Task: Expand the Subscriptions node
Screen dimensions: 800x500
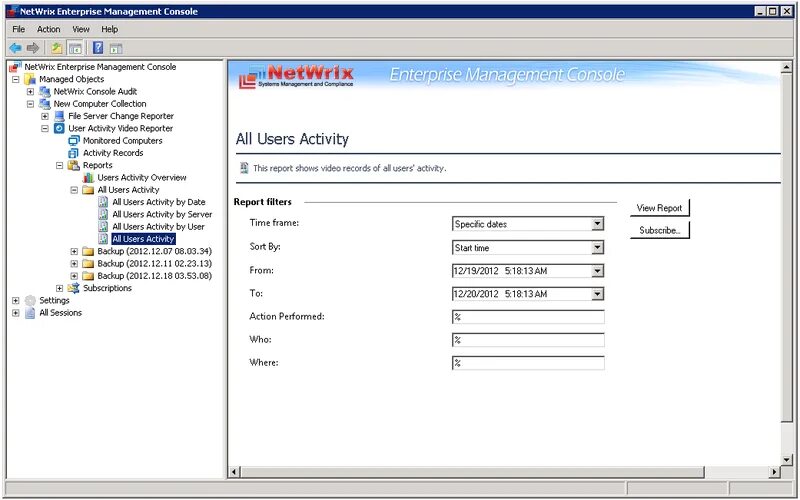Action: [60, 288]
